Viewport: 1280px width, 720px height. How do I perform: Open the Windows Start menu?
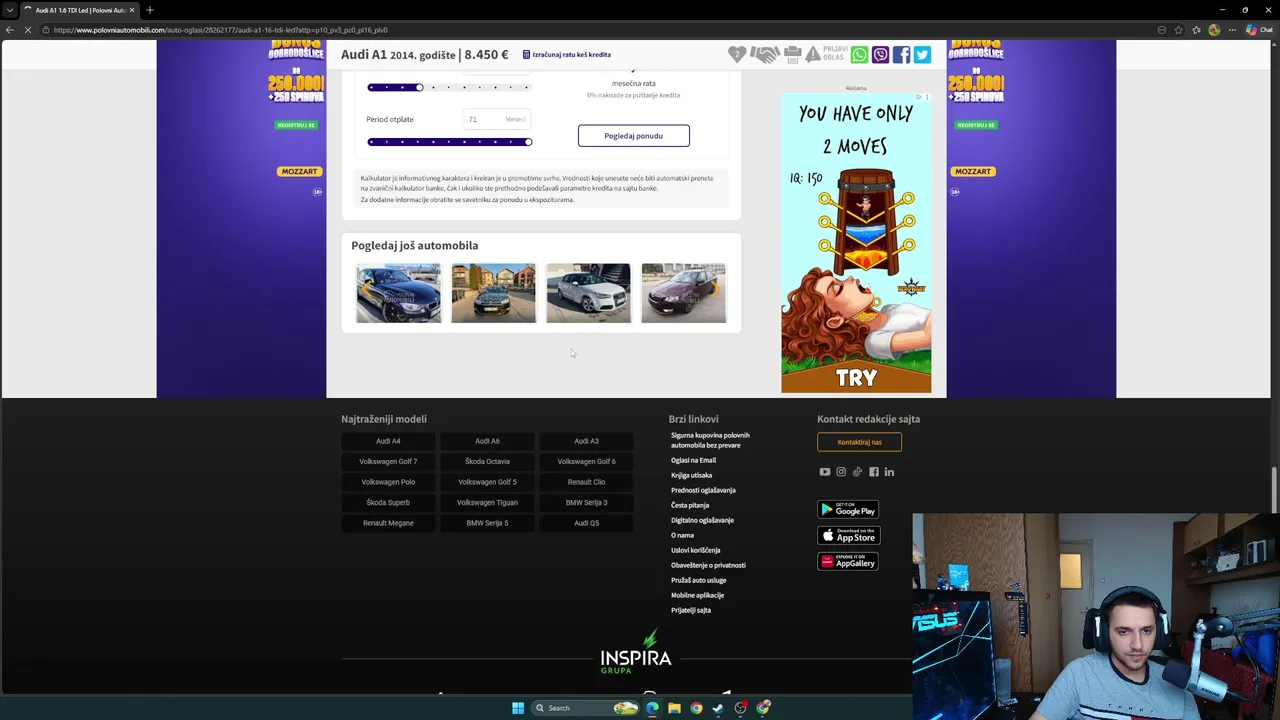(518, 708)
